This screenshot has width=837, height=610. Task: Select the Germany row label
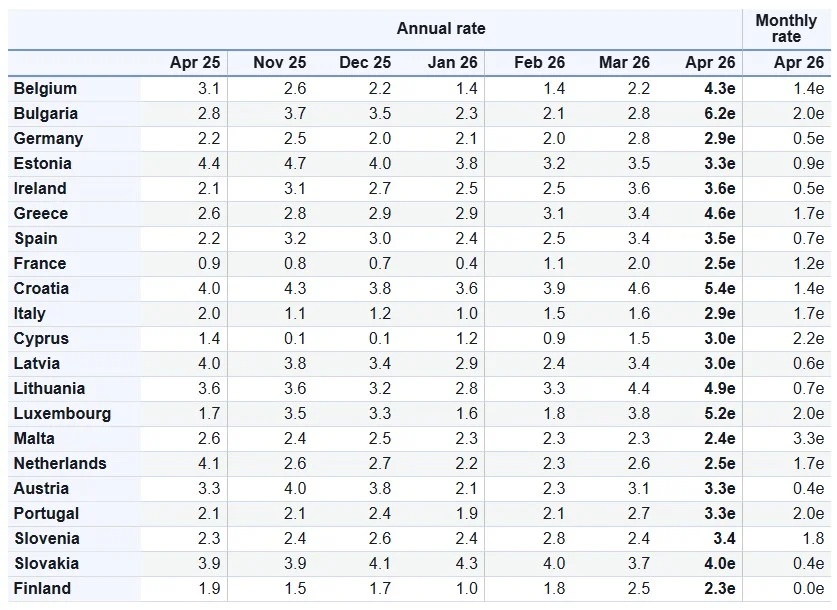point(48,139)
